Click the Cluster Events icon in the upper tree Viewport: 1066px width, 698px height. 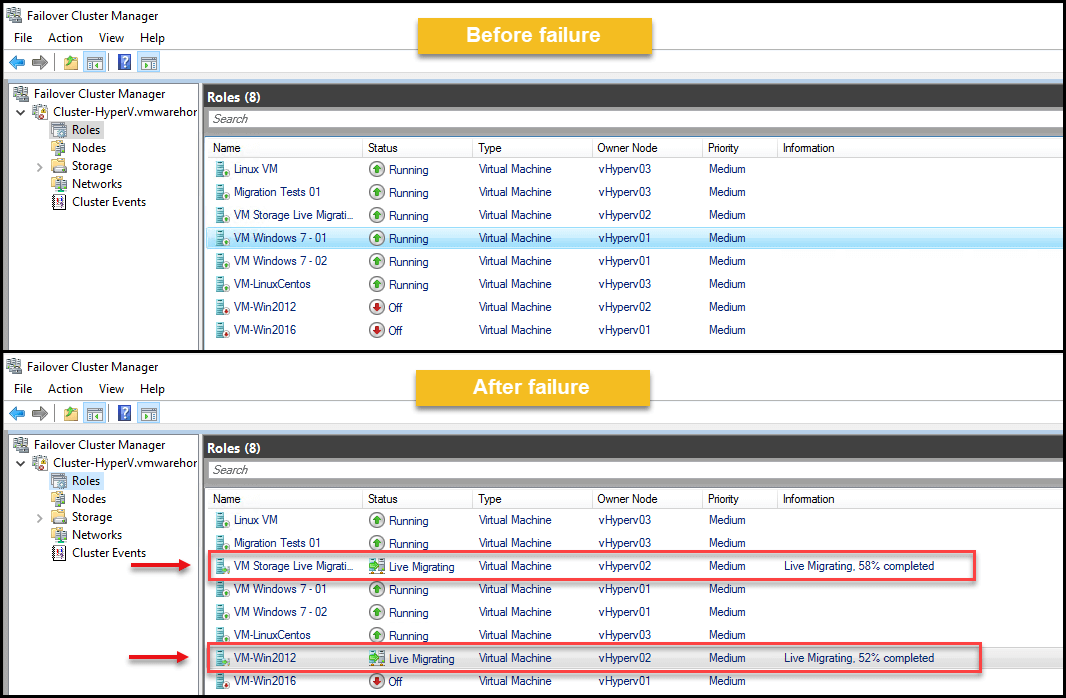pyautogui.click(x=59, y=202)
